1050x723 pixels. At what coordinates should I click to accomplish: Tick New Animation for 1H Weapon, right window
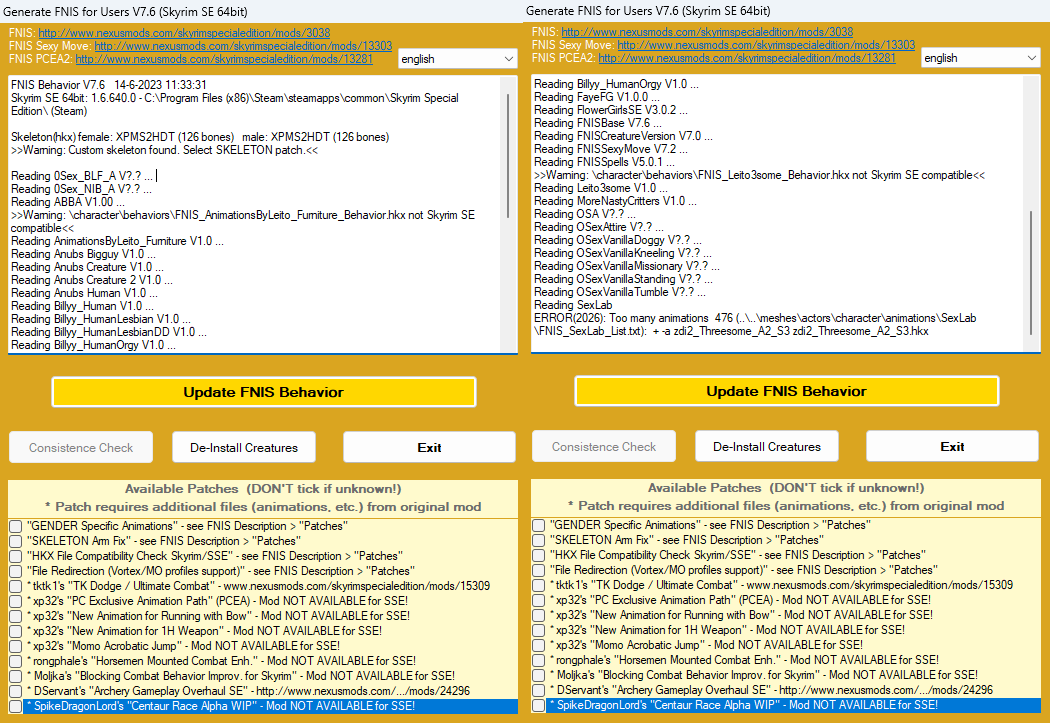tap(539, 631)
